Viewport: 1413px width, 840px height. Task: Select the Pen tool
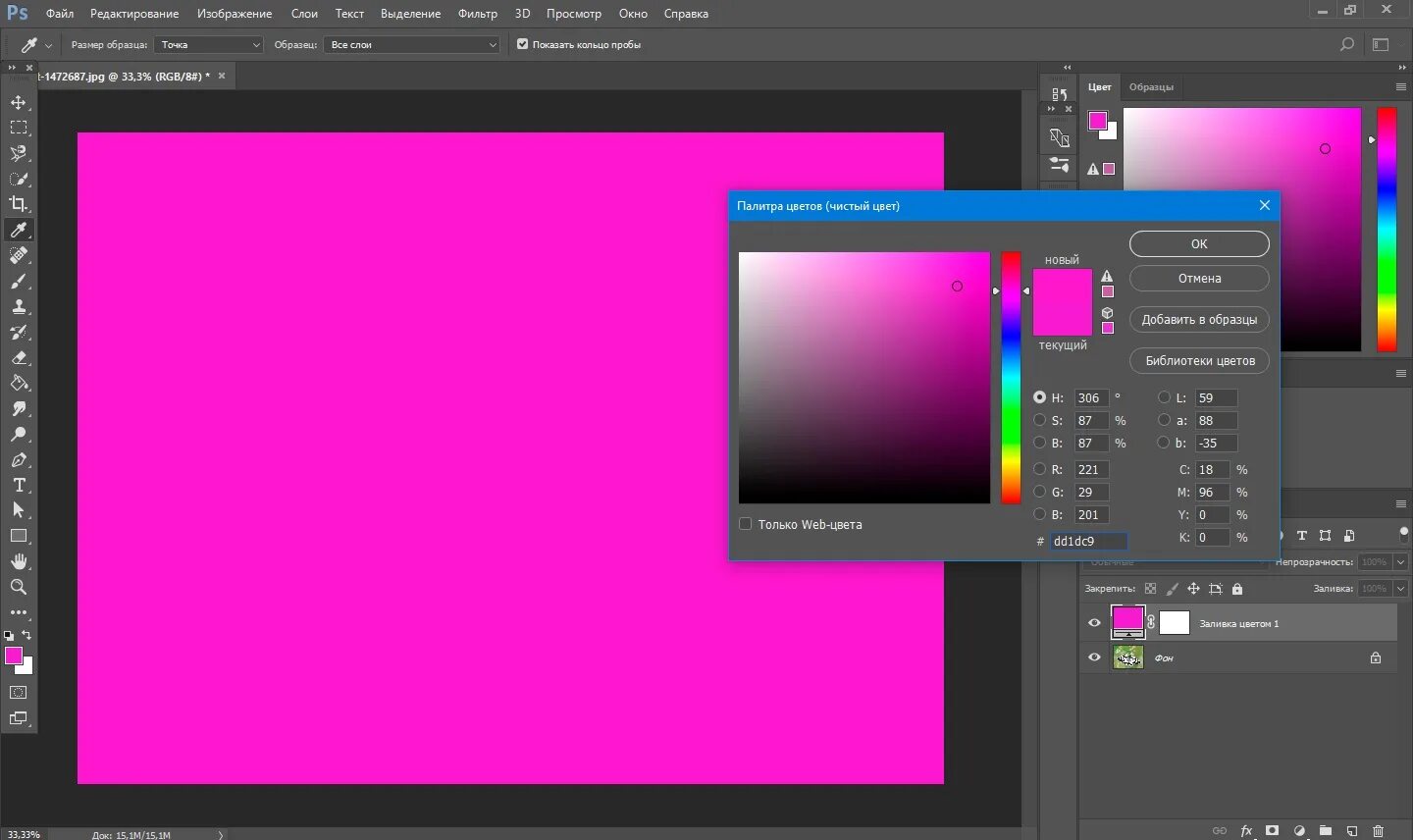[x=19, y=459]
